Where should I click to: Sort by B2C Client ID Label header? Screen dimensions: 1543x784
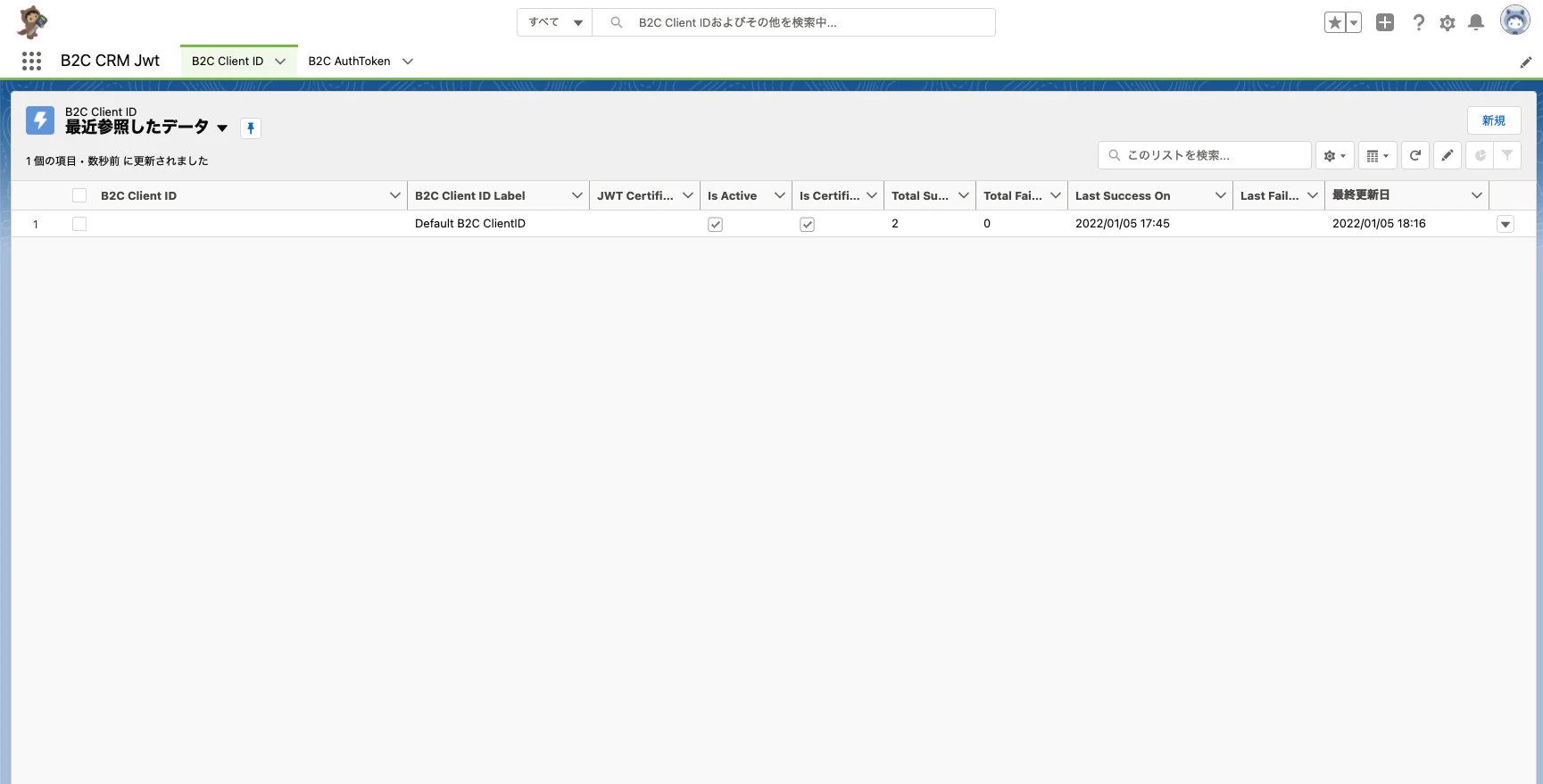470,195
